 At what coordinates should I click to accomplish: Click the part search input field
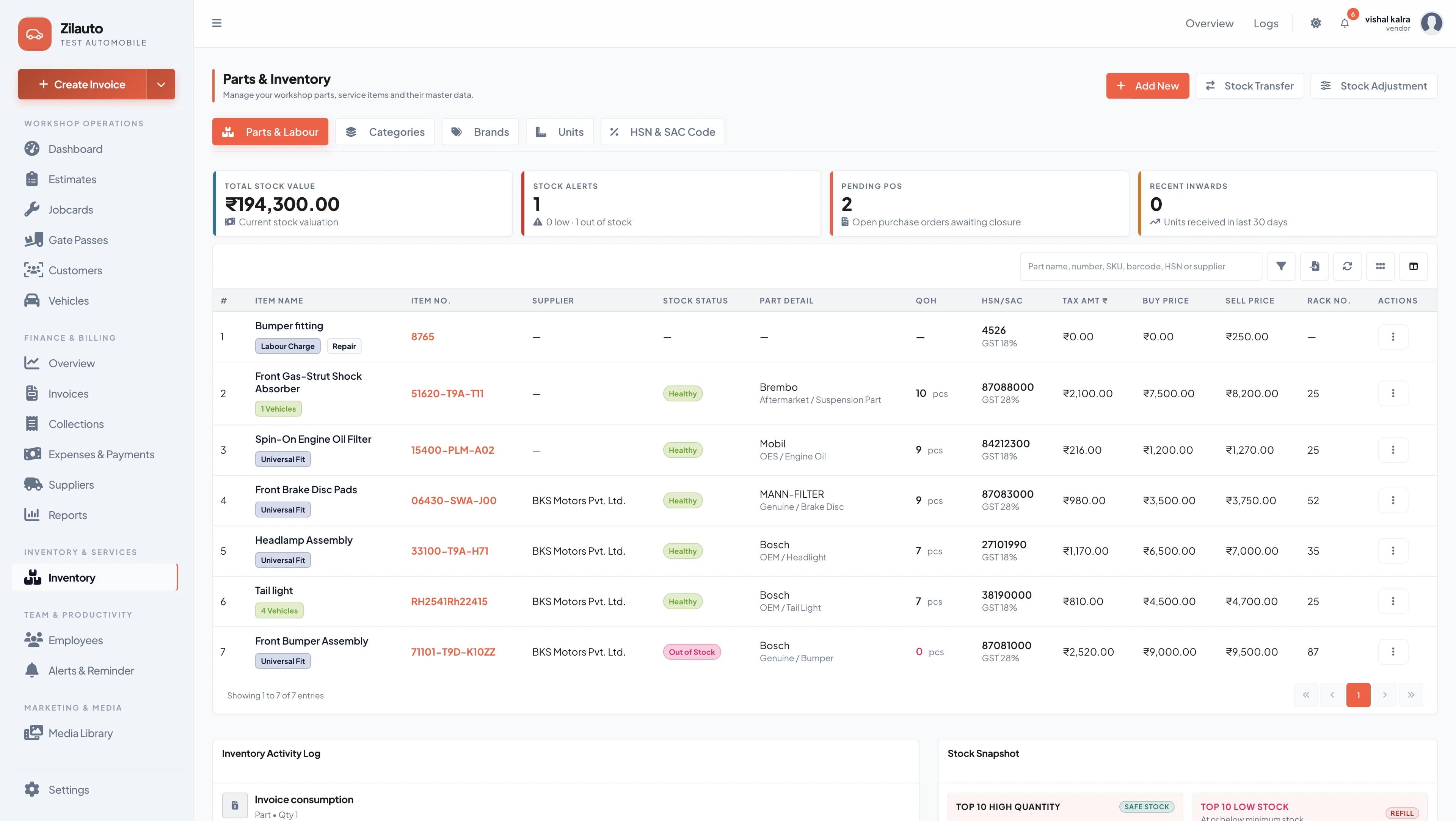click(1141, 266)
